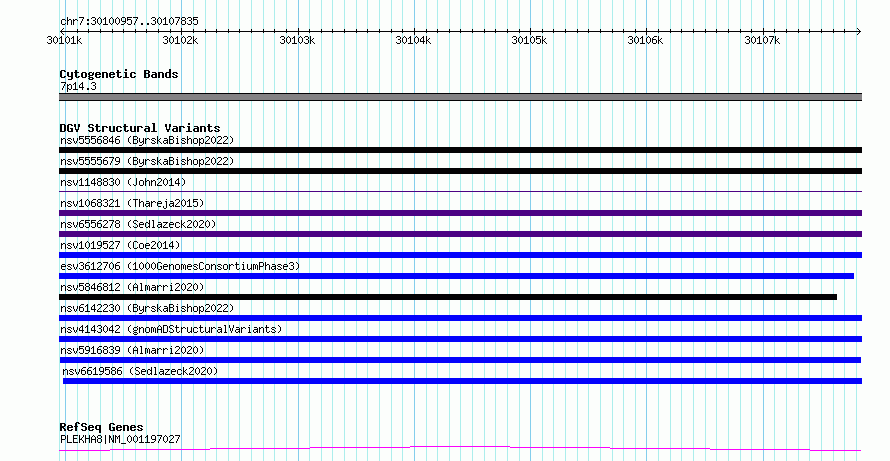Open variant nsv6556278 (Sedlazeck2020) label
This screenshot has width=890, height=461.
[x=138, y=224]
